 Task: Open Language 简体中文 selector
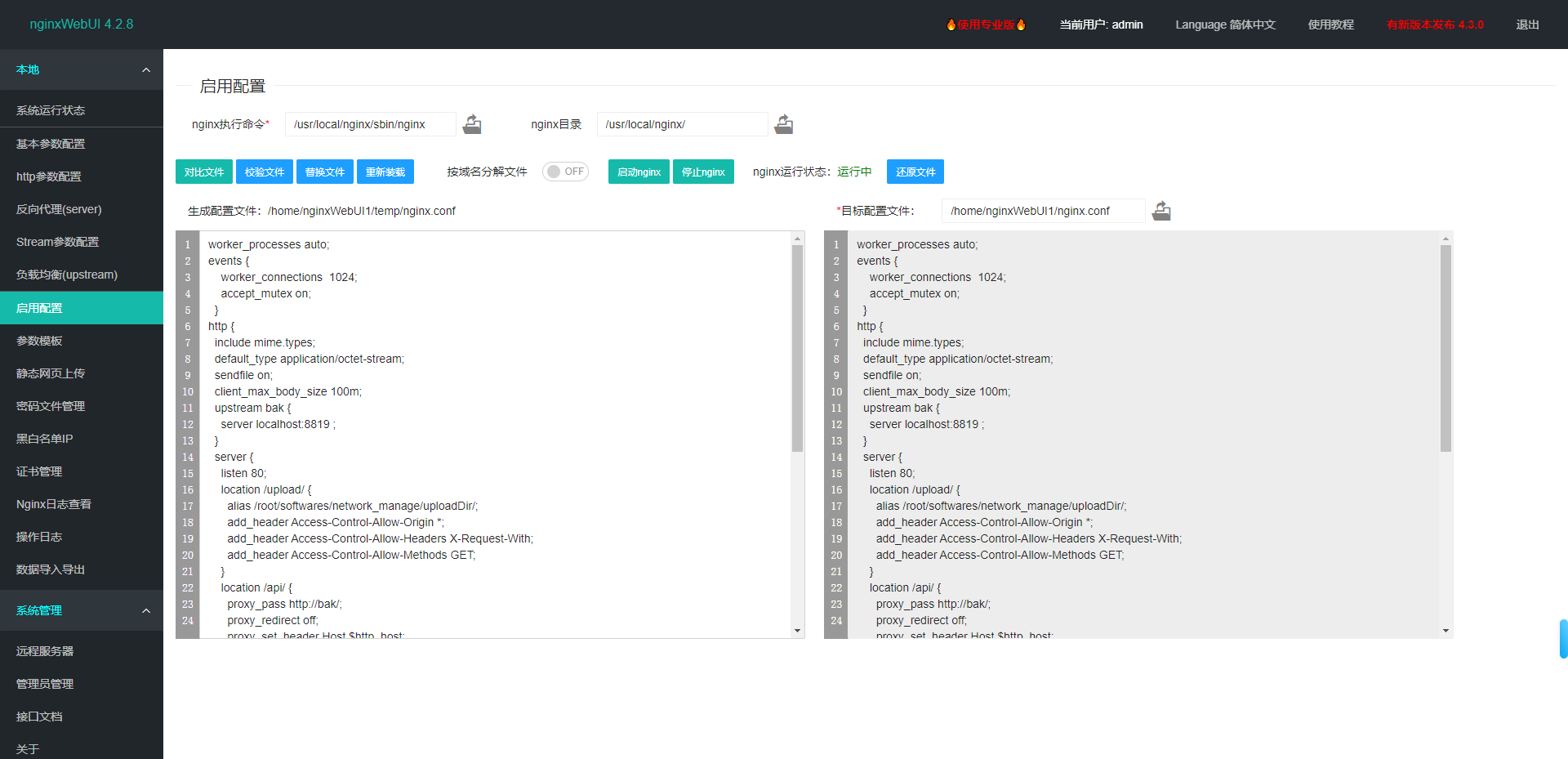[x=1225, y=25]
